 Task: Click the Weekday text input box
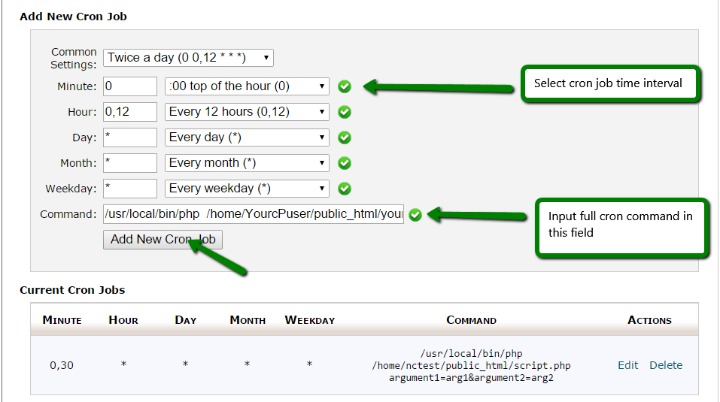click(x=130, y=187)
